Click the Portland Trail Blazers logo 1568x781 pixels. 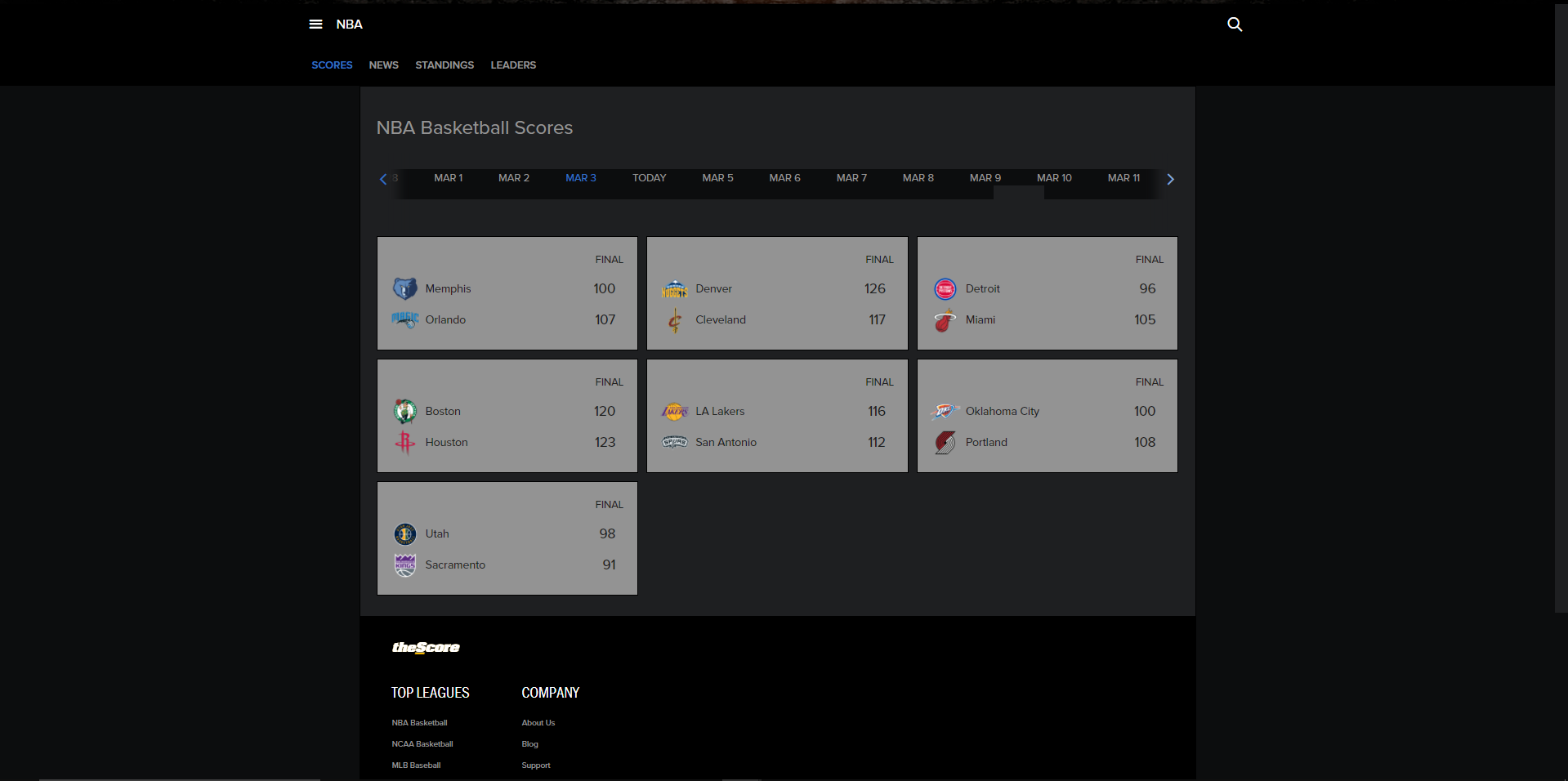945,443
